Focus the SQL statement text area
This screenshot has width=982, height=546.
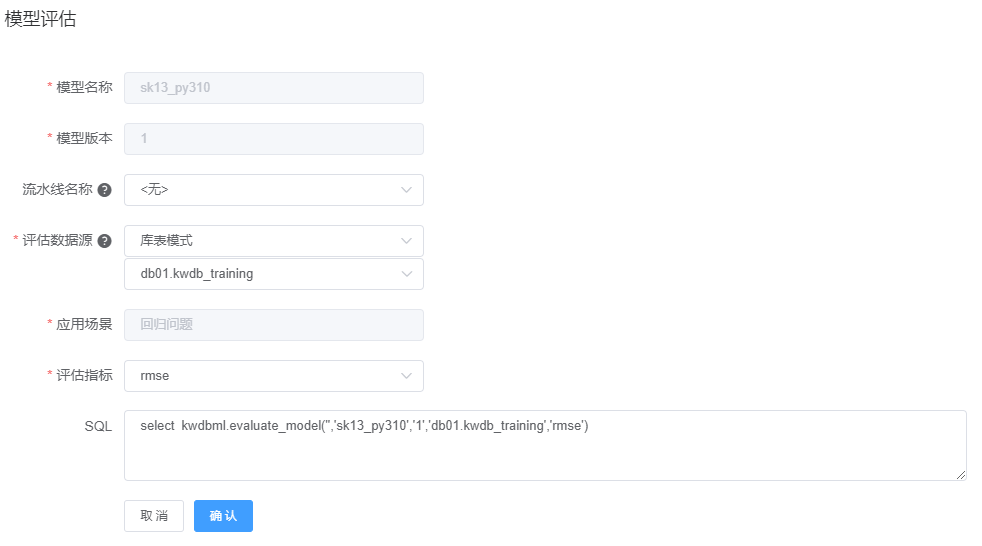click(x=545, y=450)
